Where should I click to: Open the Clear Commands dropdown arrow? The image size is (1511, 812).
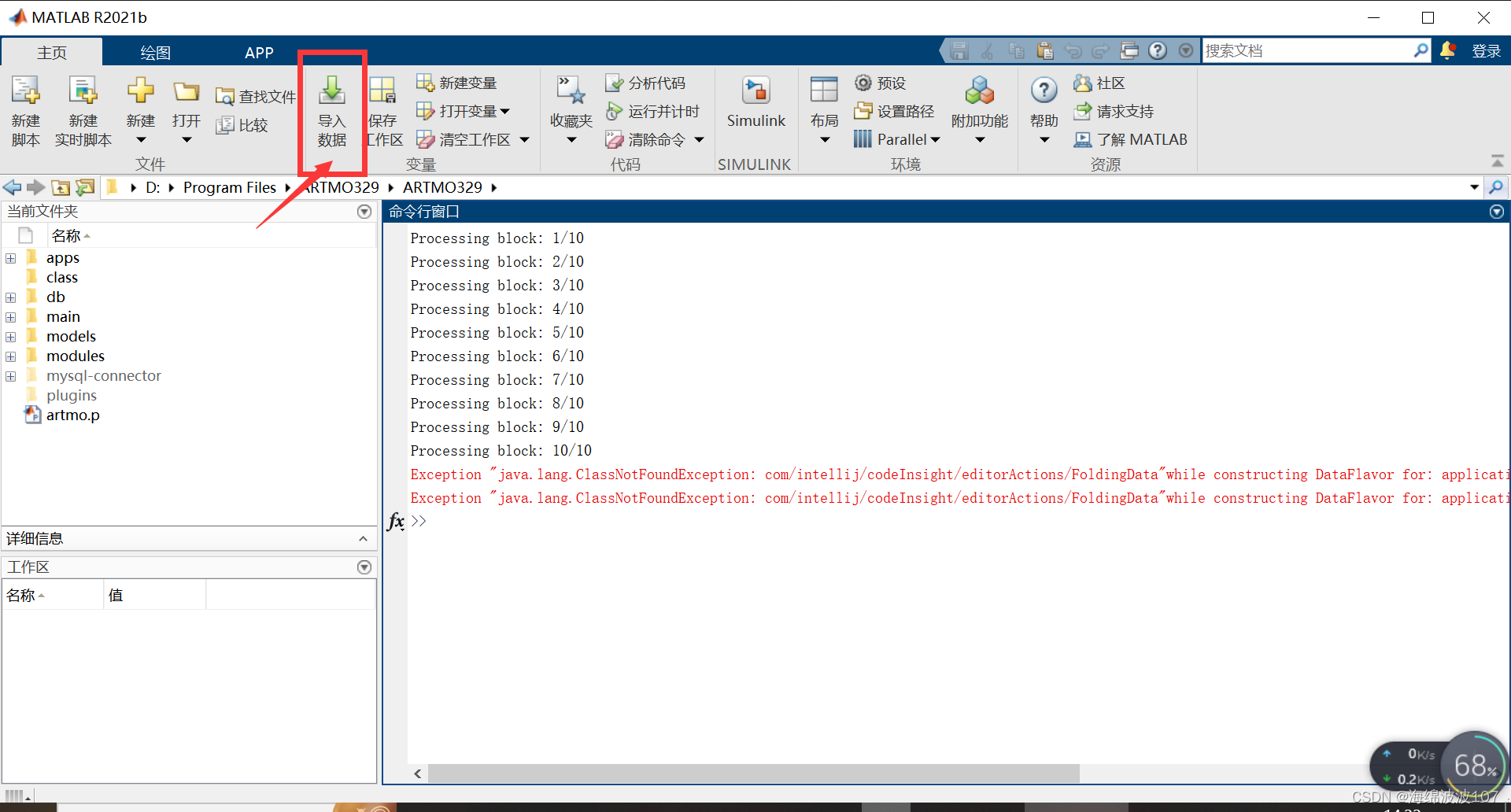pyautogui.click(x=699, y=140)
